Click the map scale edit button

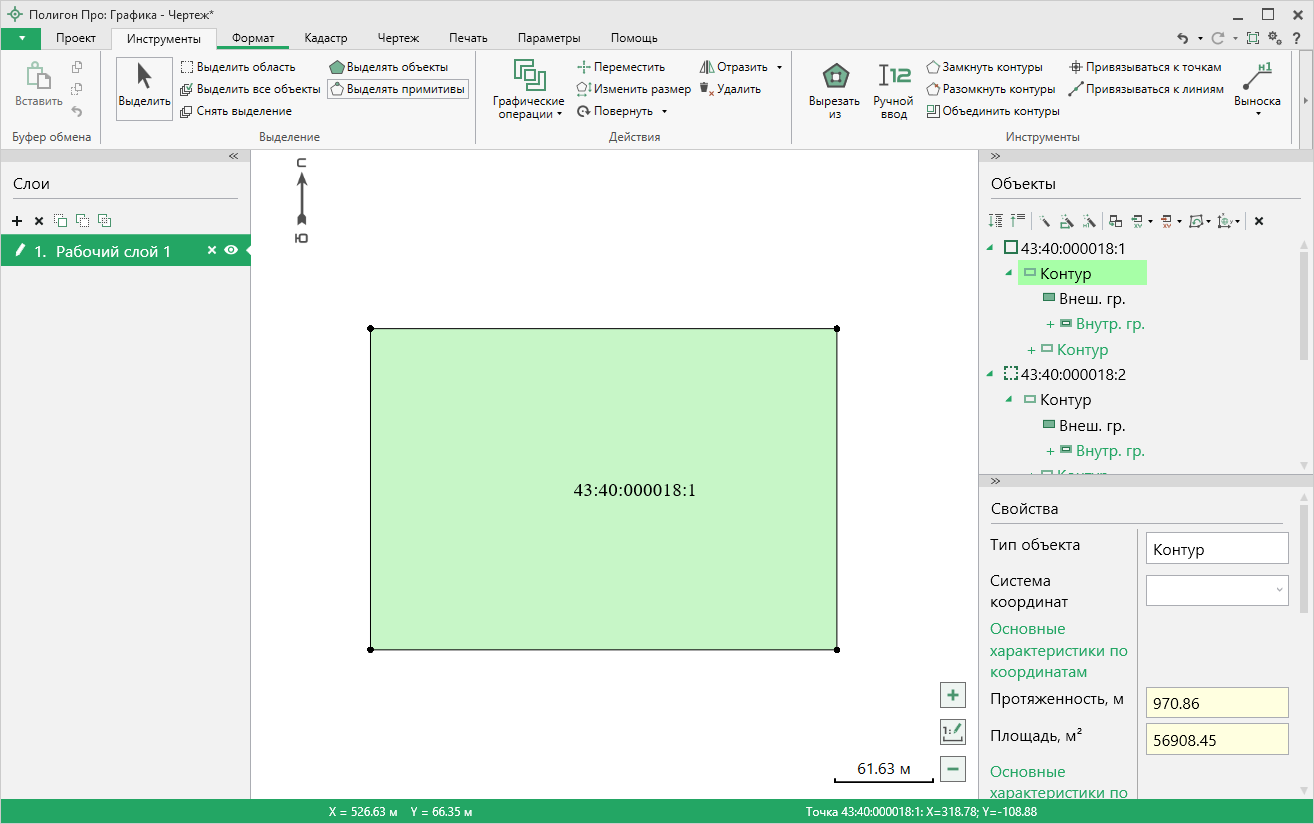[953, 732]
